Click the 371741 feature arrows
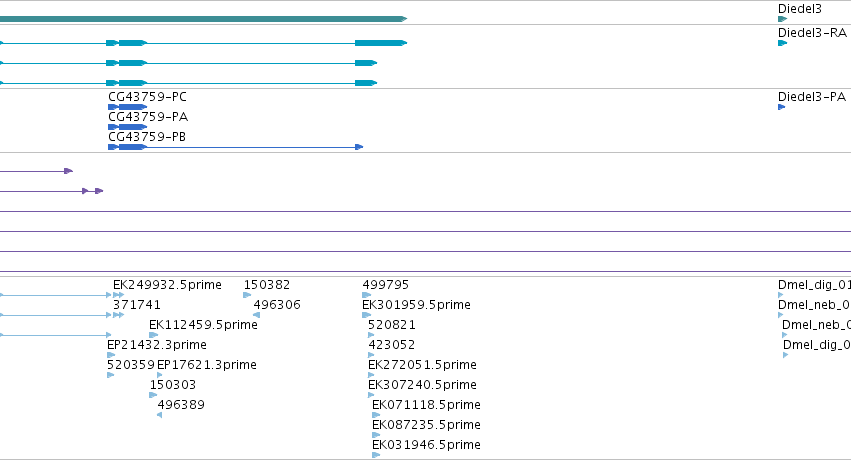 (118, 315)
